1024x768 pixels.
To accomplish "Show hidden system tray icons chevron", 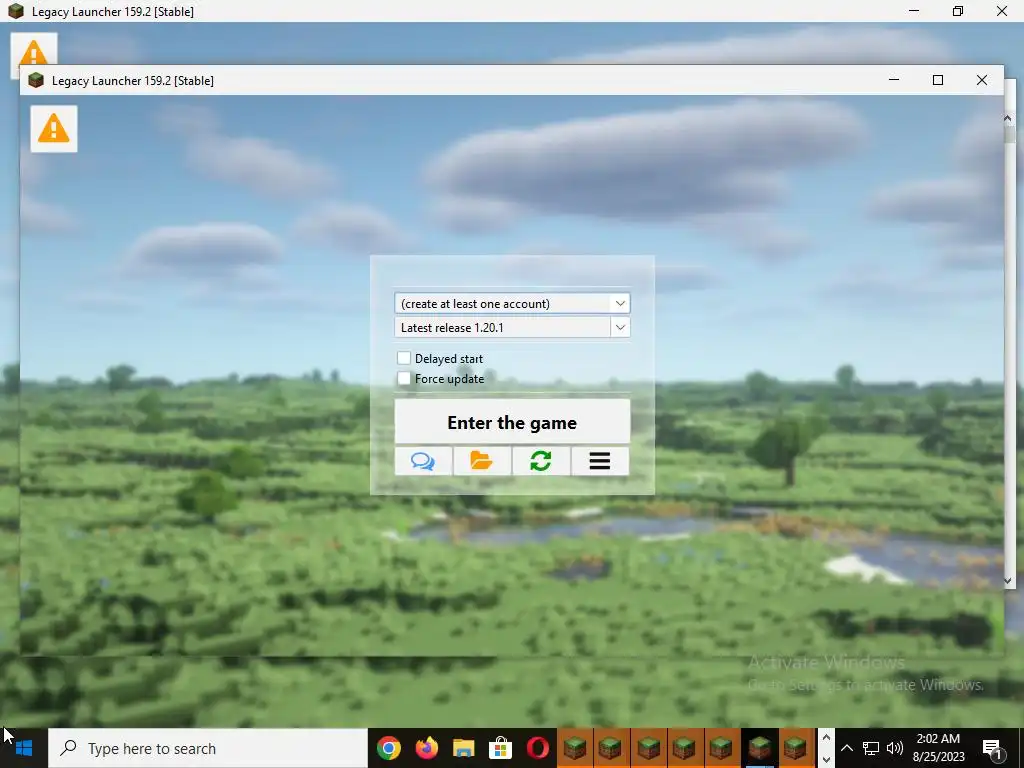I will (x=846, y=748).
